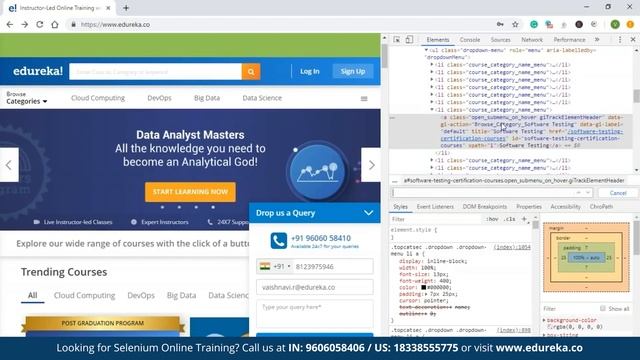Click the edureka! logo
This screenshot has width=640, height=360.
pos(38,71)
